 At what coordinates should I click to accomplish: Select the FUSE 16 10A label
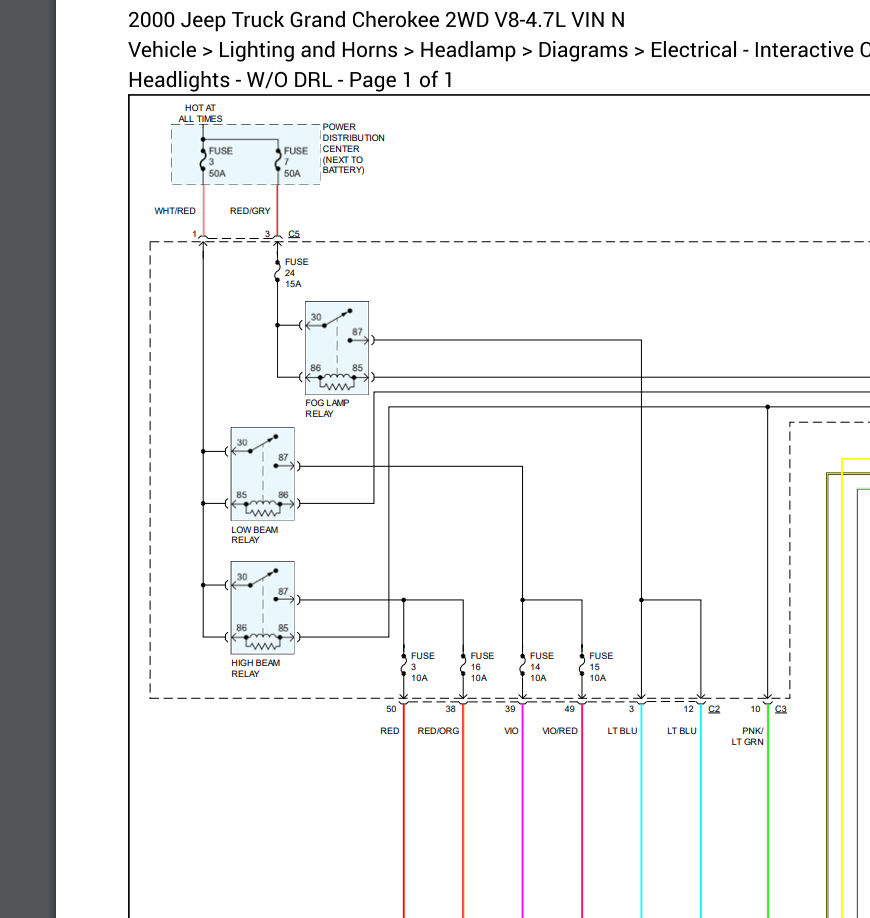tap(482, 667)
